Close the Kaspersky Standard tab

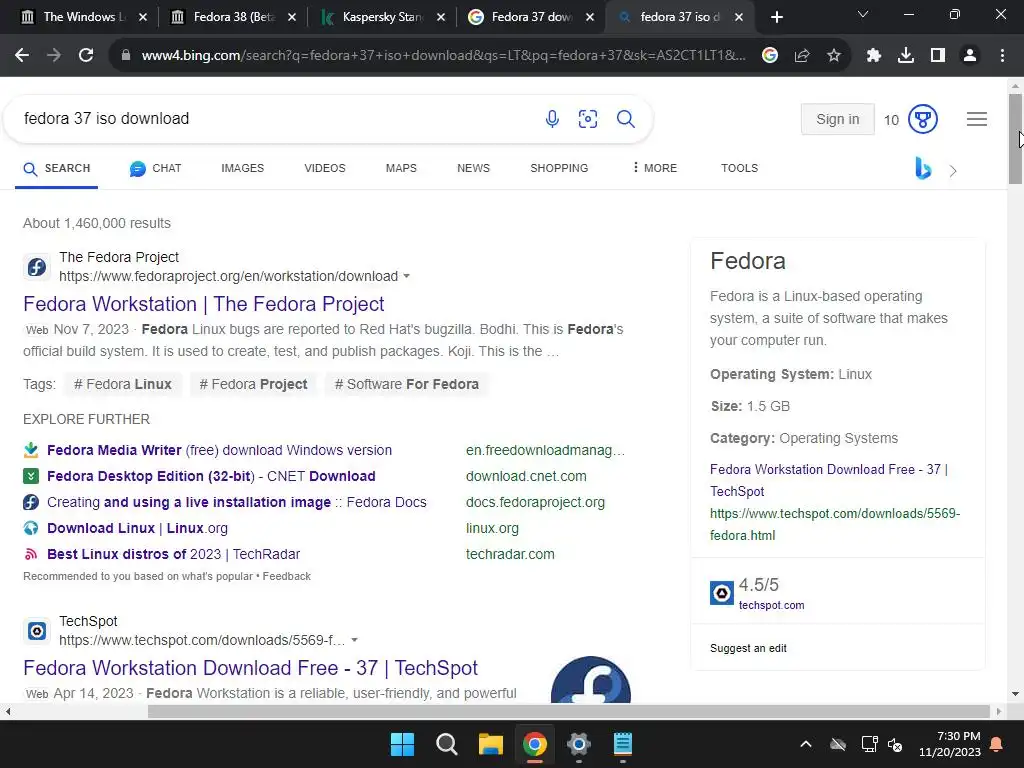(x=441, y=17)
